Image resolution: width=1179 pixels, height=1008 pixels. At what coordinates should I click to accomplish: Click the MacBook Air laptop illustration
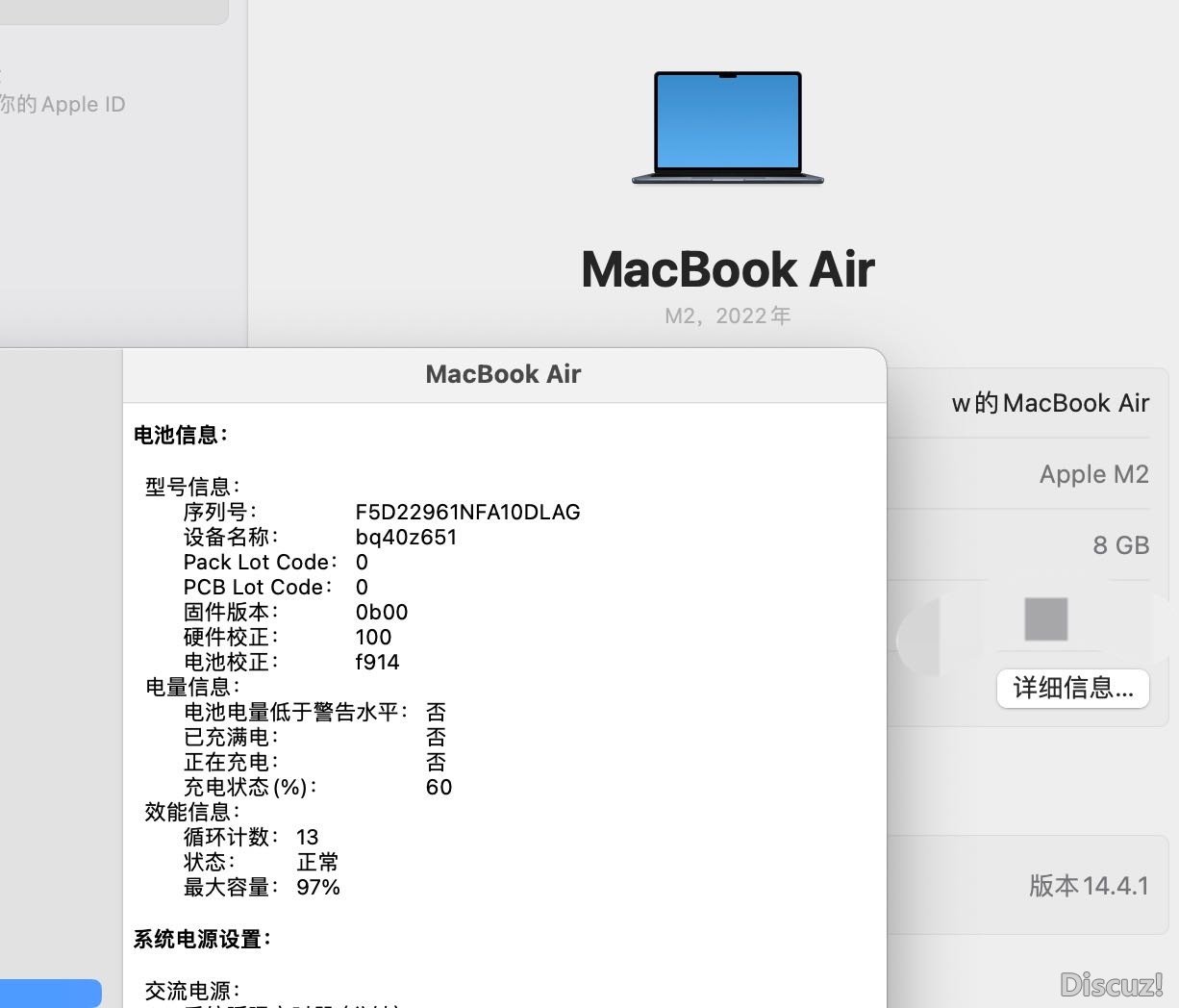click(x=728, y=128)
